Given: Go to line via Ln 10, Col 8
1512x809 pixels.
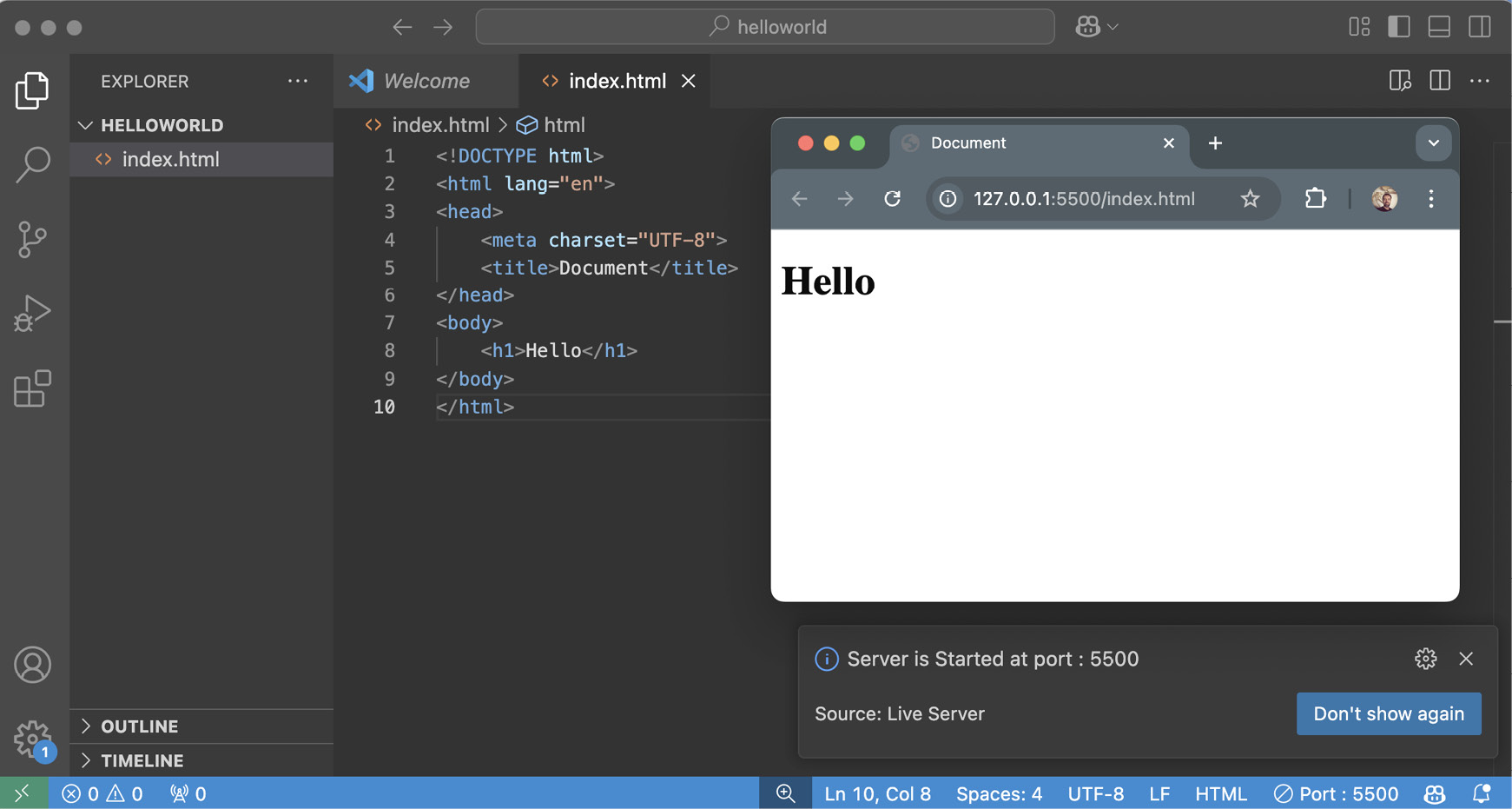Looking at the screenshot, I should [877, 793].
